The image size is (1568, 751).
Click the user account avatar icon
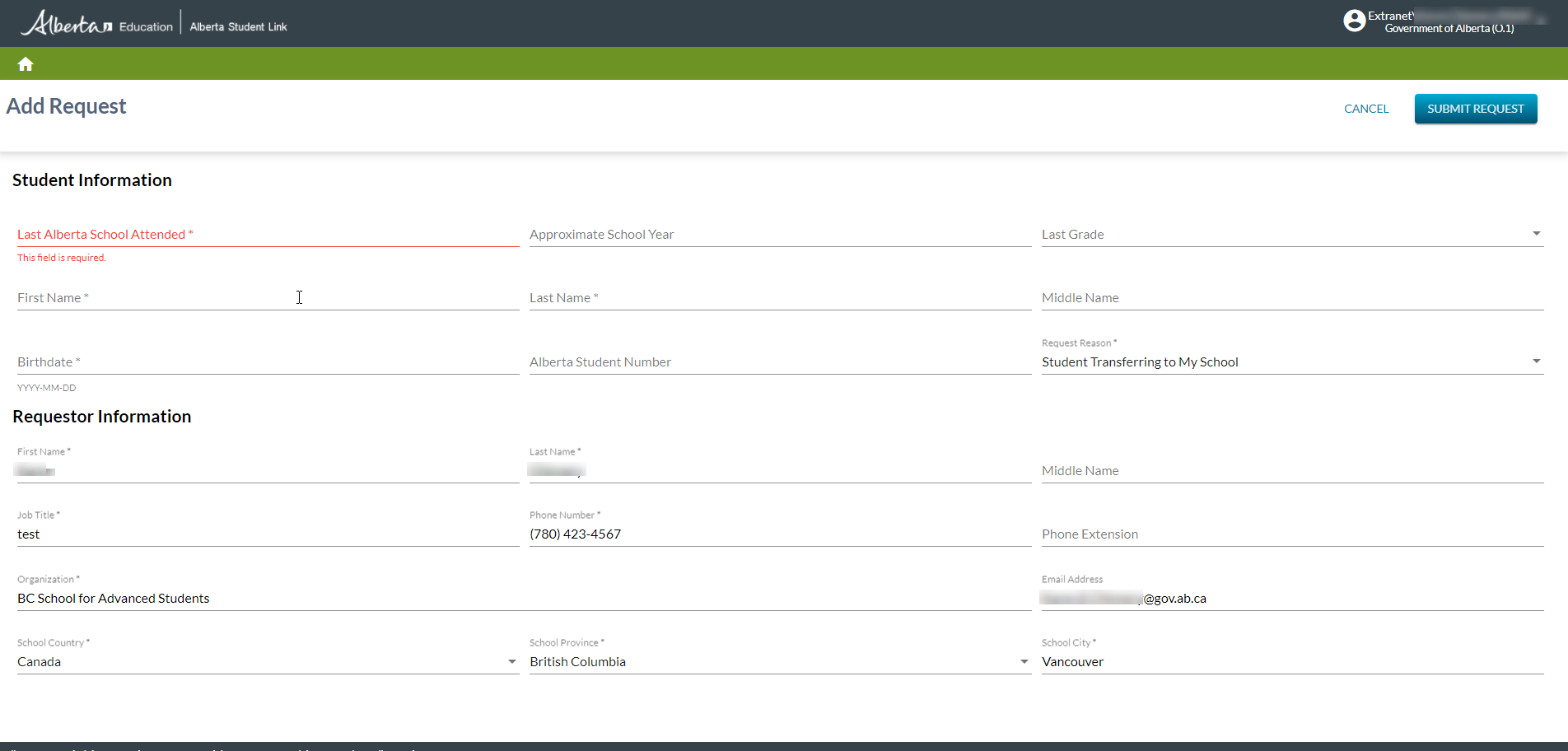[1354, 21]
